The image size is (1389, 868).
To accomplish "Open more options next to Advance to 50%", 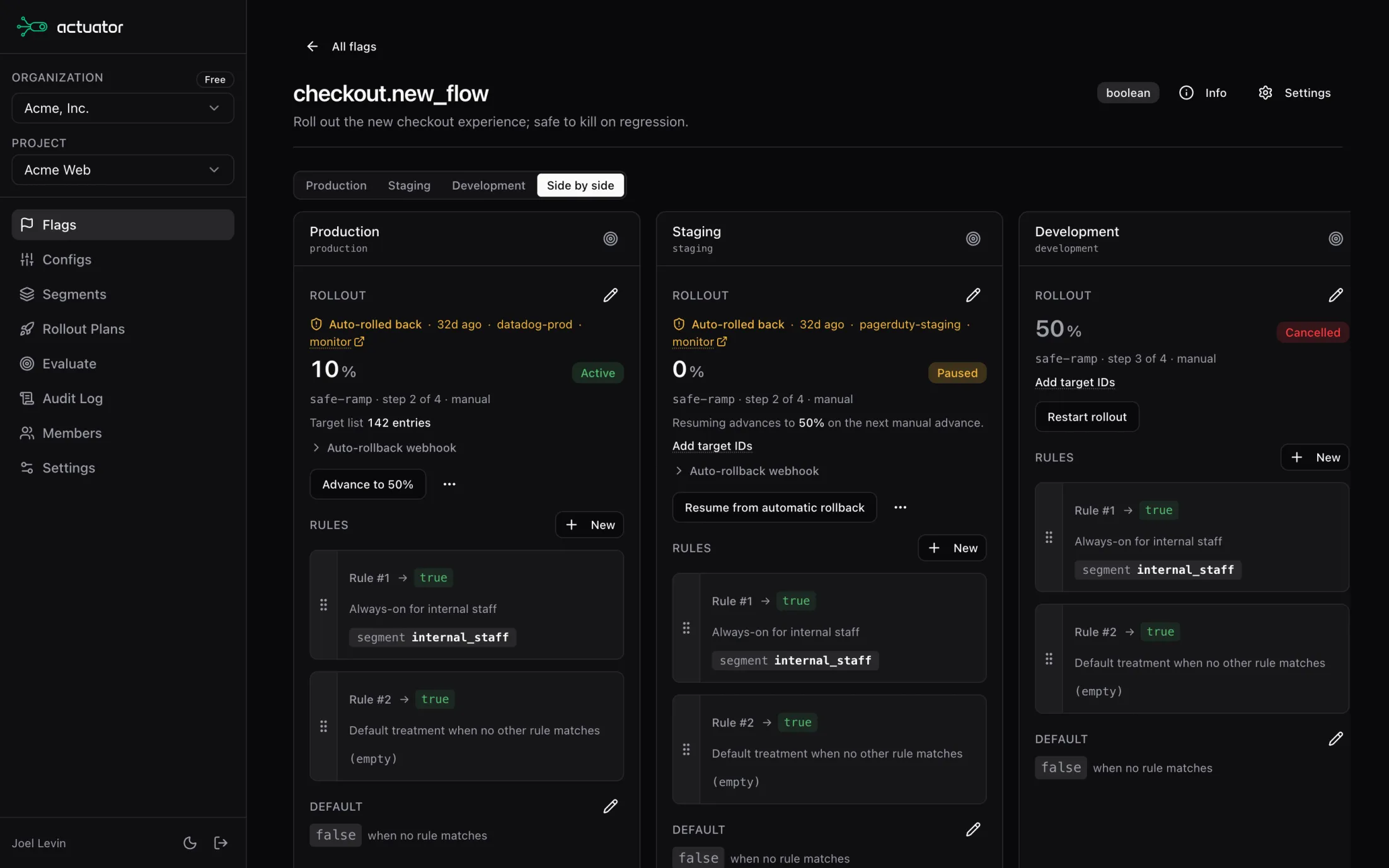I will point(449,484).
